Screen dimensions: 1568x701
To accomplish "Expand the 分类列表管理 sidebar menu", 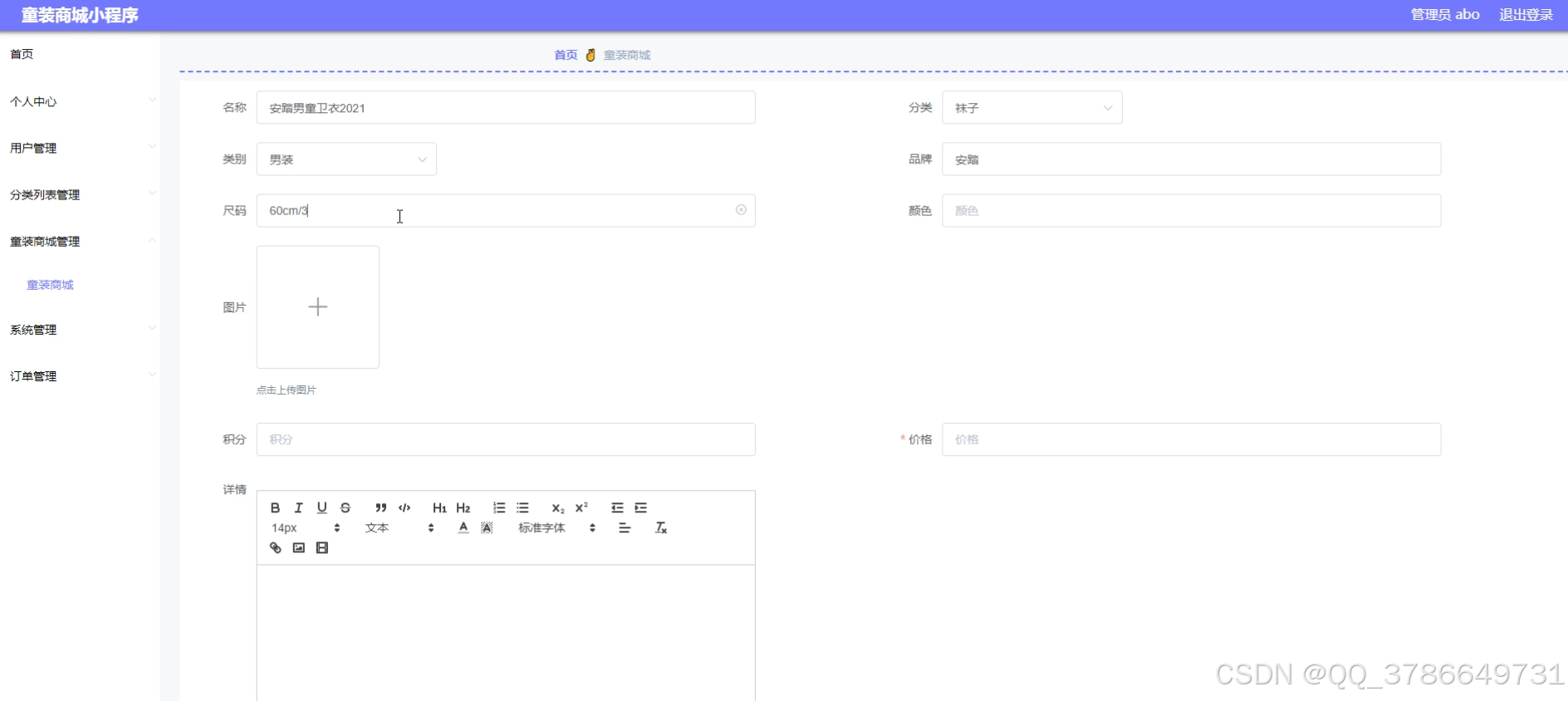I will tap(80, 194).
